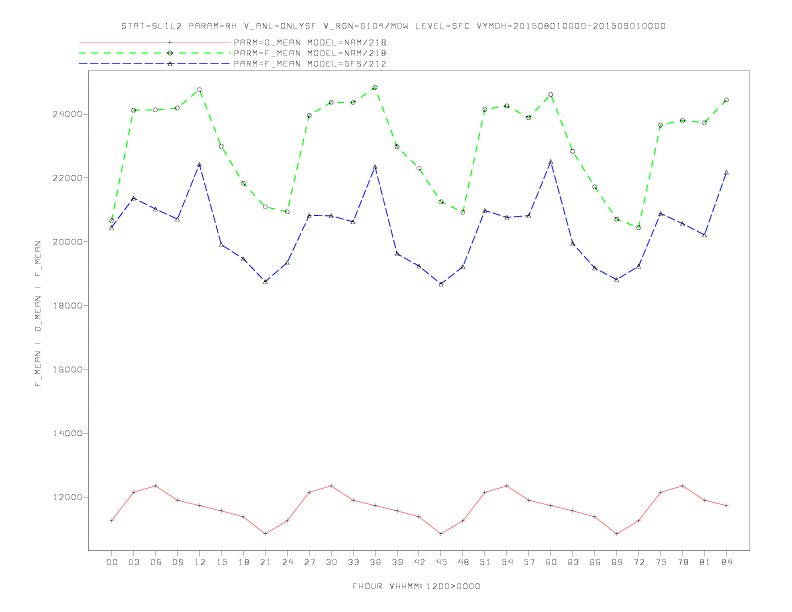792x612 pixels.
Task: Click the red solid legend line sample
Action: pos(155,42)
